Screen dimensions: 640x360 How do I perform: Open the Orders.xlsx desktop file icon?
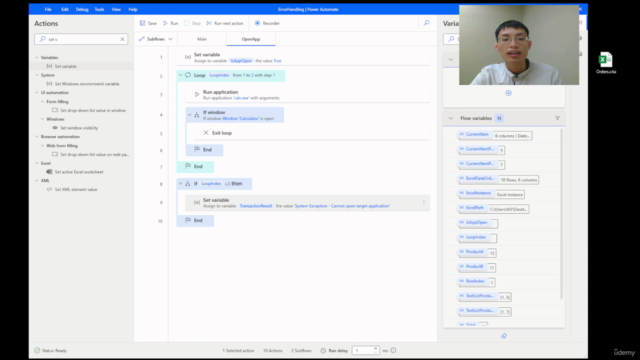tap(606, 62)
